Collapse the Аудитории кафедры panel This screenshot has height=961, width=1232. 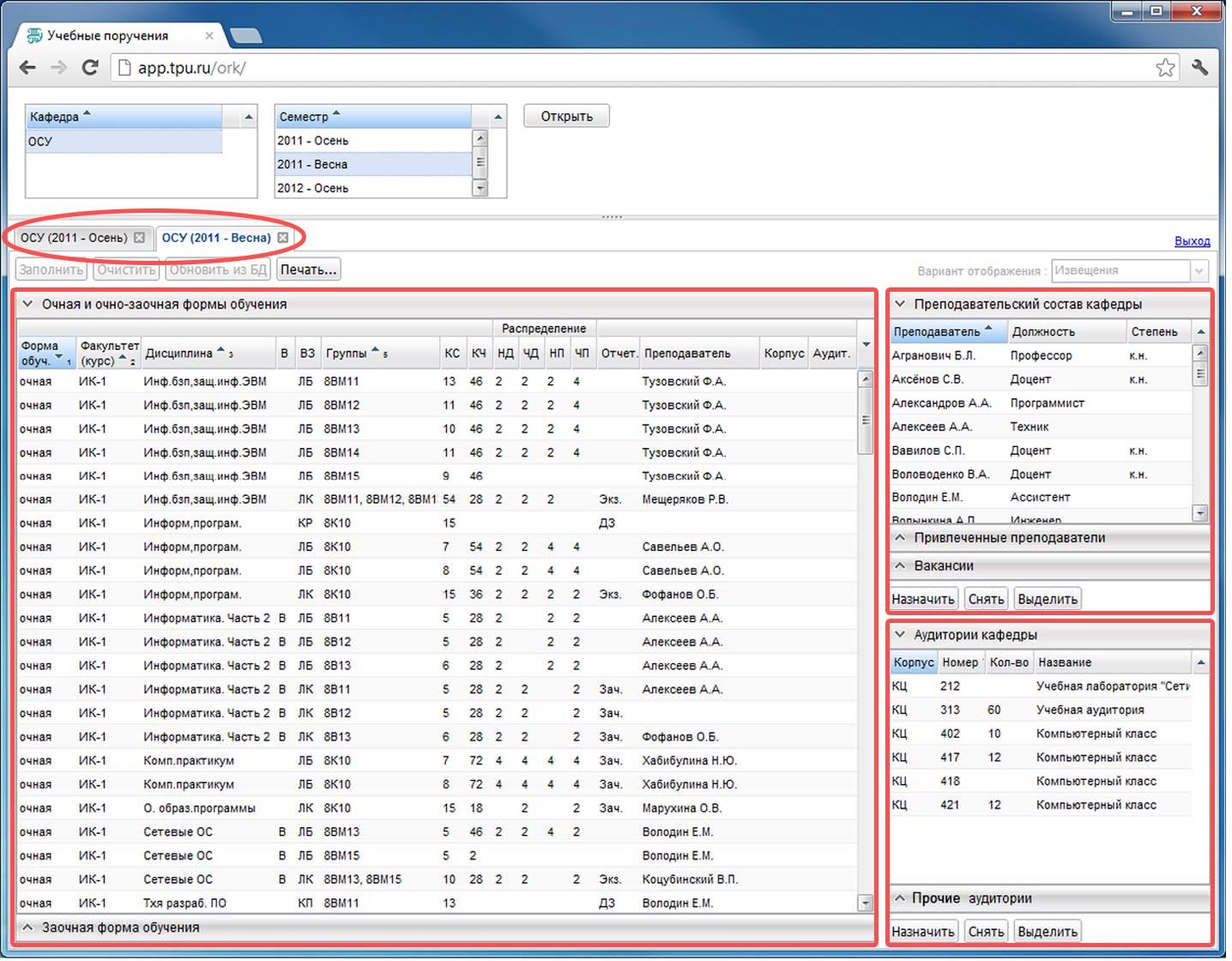(x=900, y=635)
